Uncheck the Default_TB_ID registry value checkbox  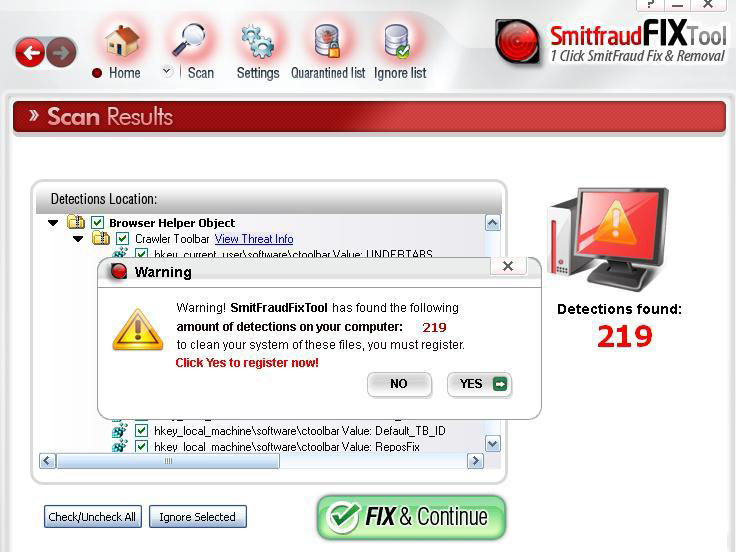pos(141,430)
